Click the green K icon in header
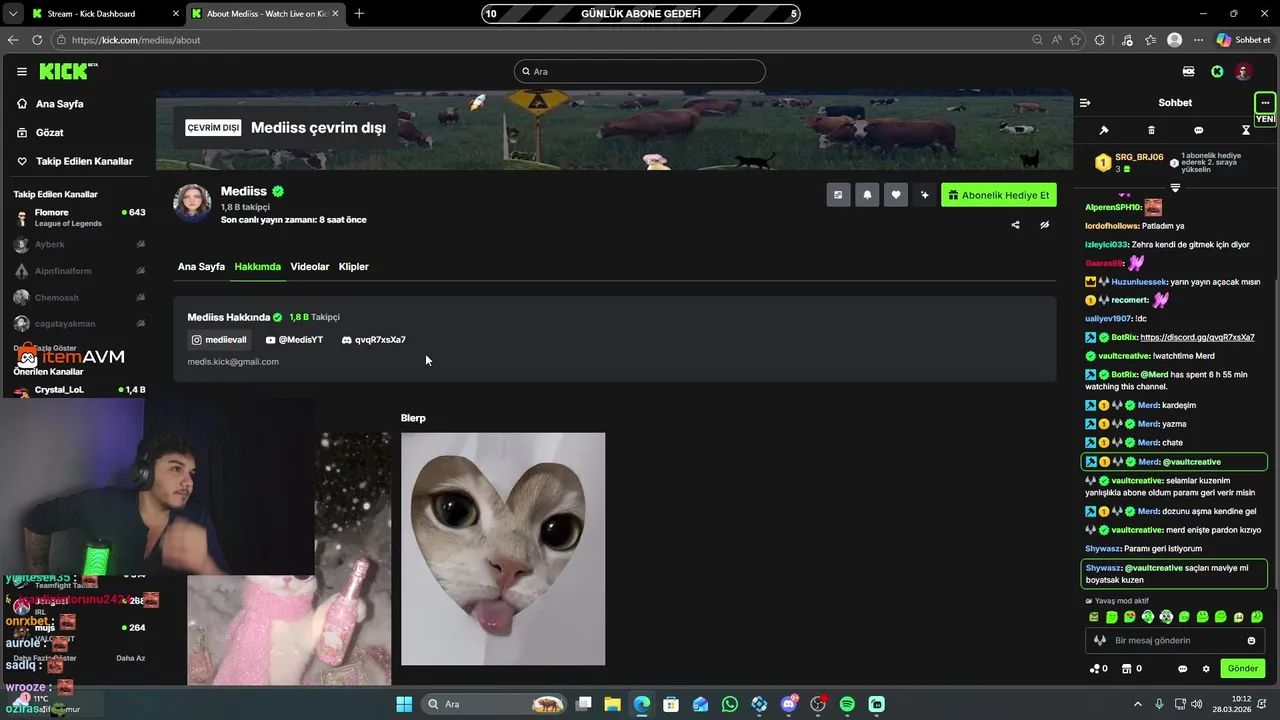1280x720 pixels. pos(1217,71)
